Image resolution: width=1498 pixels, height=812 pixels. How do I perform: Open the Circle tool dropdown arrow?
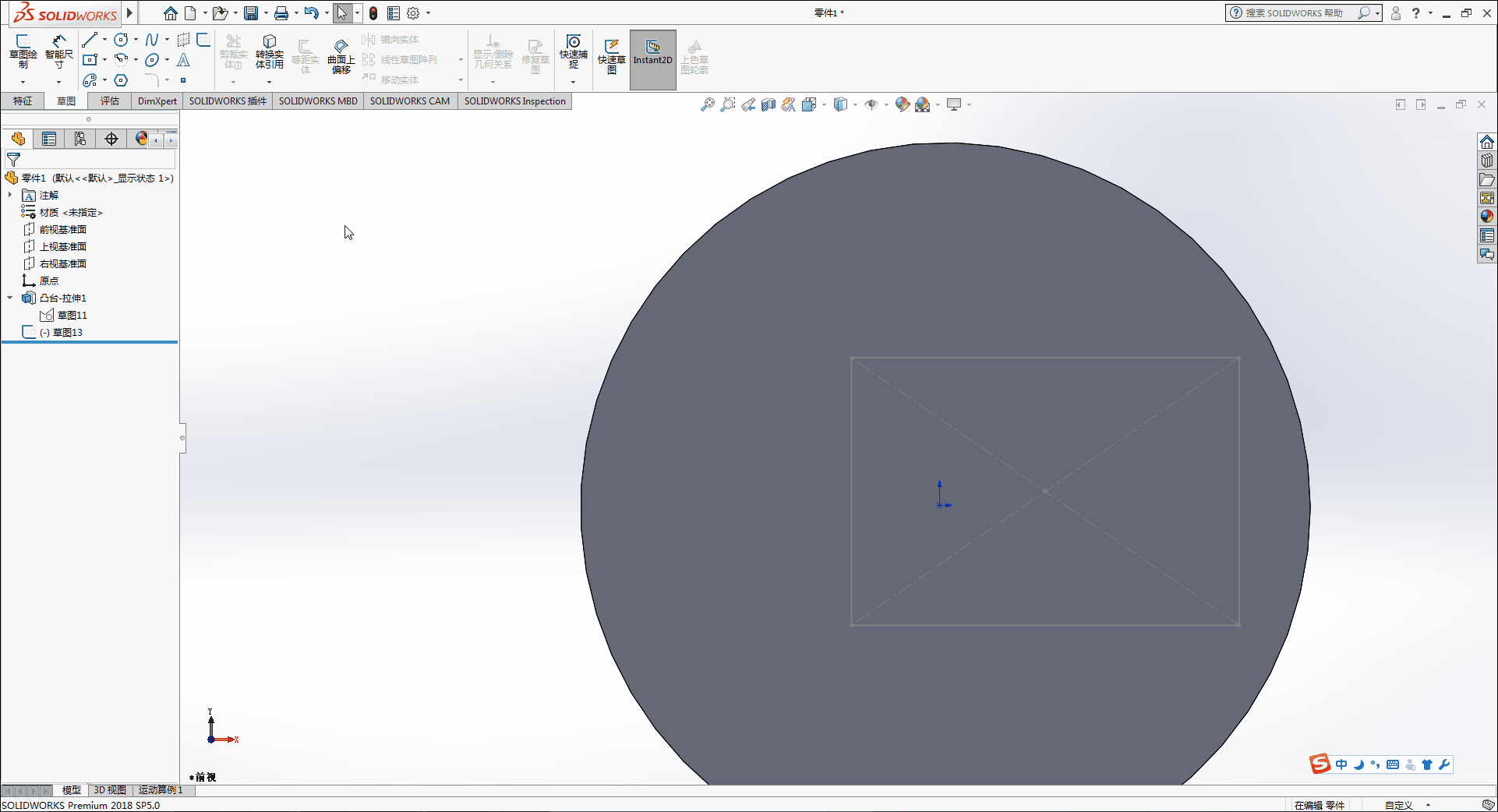click(x=136, y=40)
